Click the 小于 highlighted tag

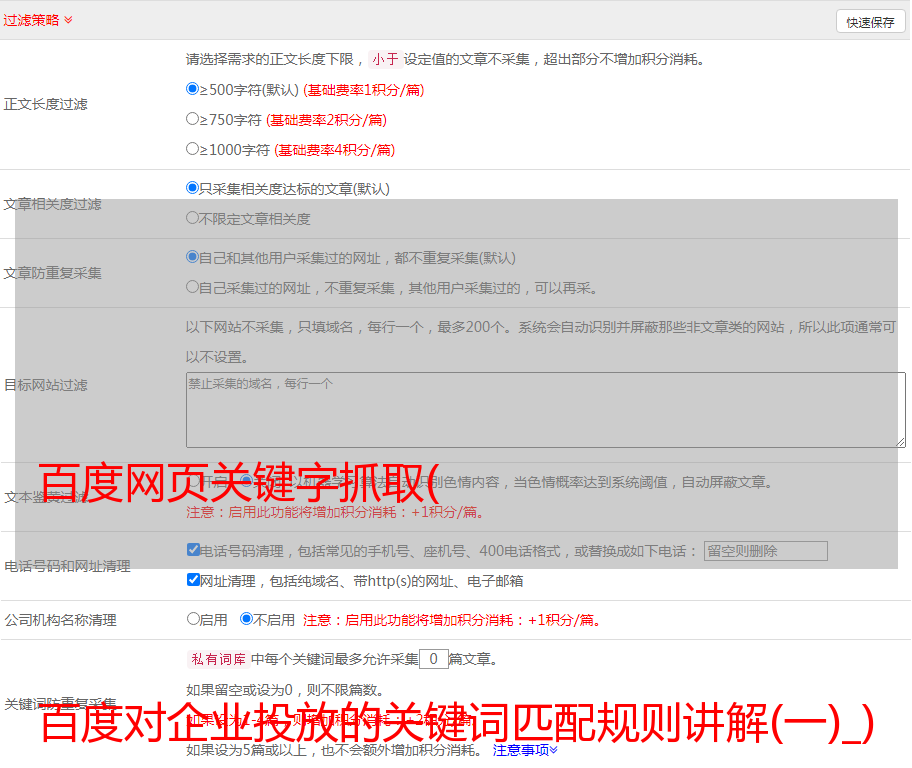(x=385, y=59)
